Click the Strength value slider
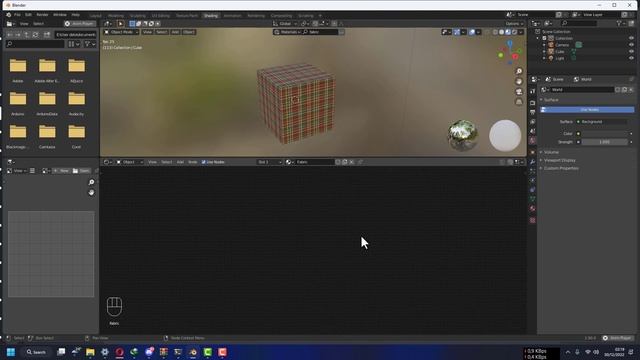 605,142
